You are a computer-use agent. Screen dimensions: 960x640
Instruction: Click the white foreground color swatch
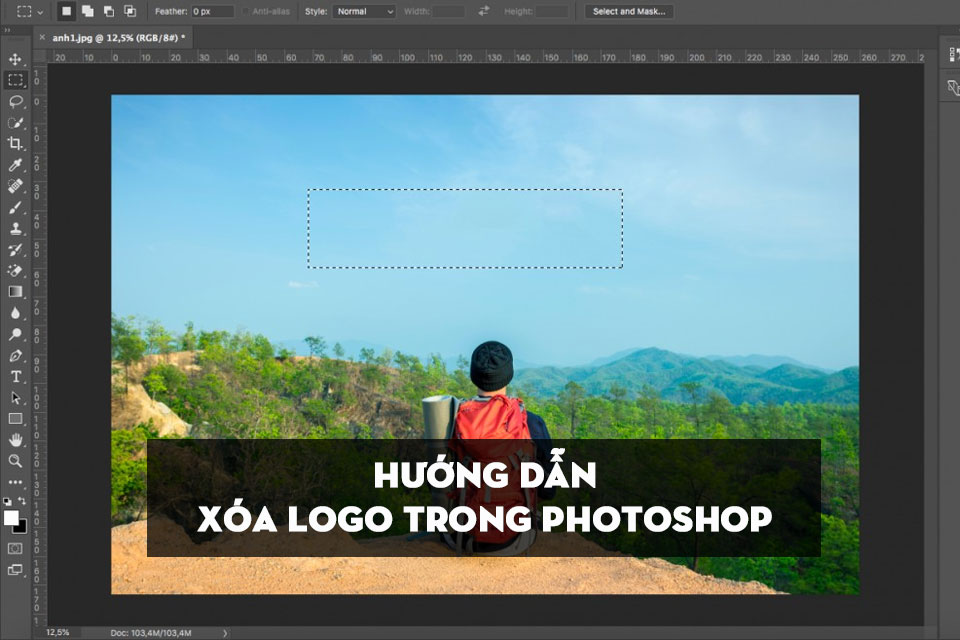(11, 517)
